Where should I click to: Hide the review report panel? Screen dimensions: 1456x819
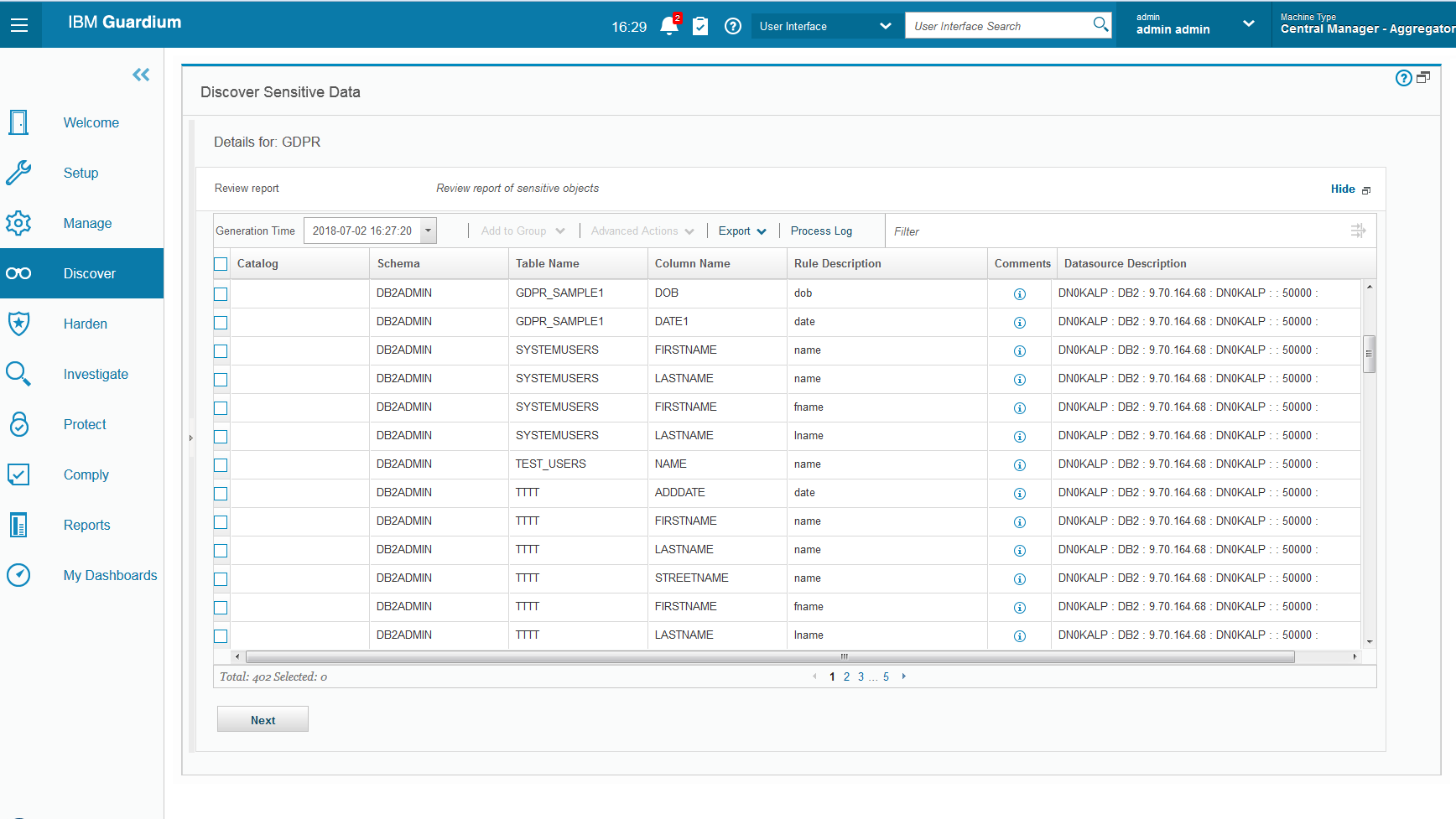pyautogui.click(x=1341, y=189)
